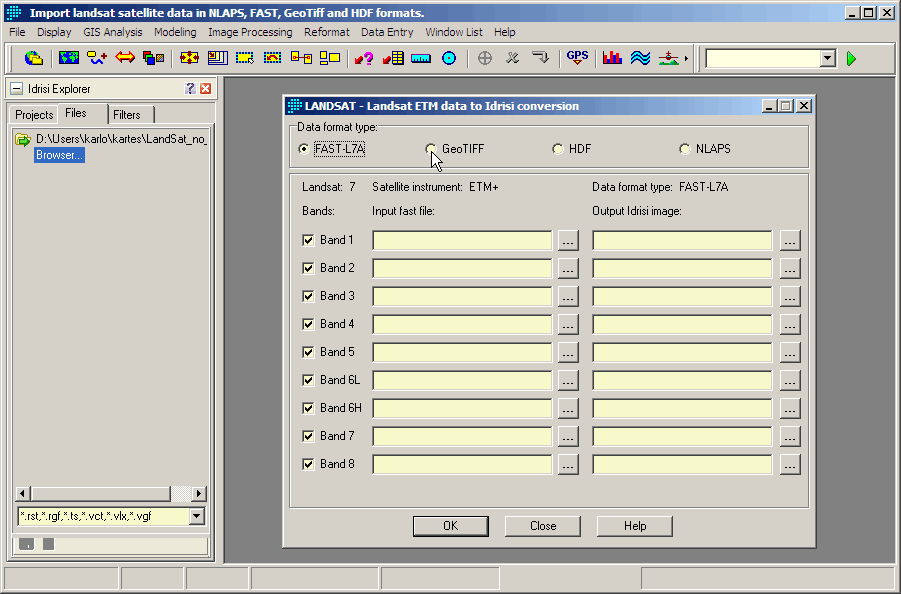Uncheck the Band 1 checkbox

pos(308,240)
